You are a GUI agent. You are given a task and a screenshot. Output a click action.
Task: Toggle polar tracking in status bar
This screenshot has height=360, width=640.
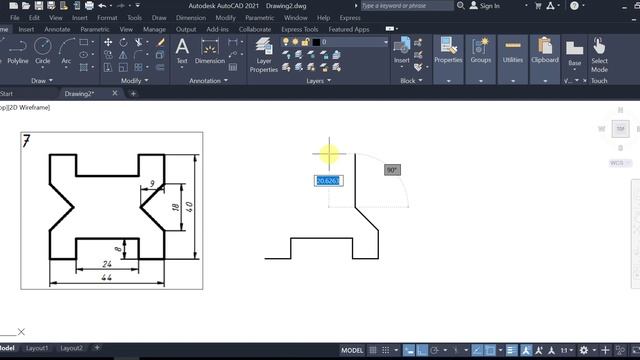(x=435, y=350)
